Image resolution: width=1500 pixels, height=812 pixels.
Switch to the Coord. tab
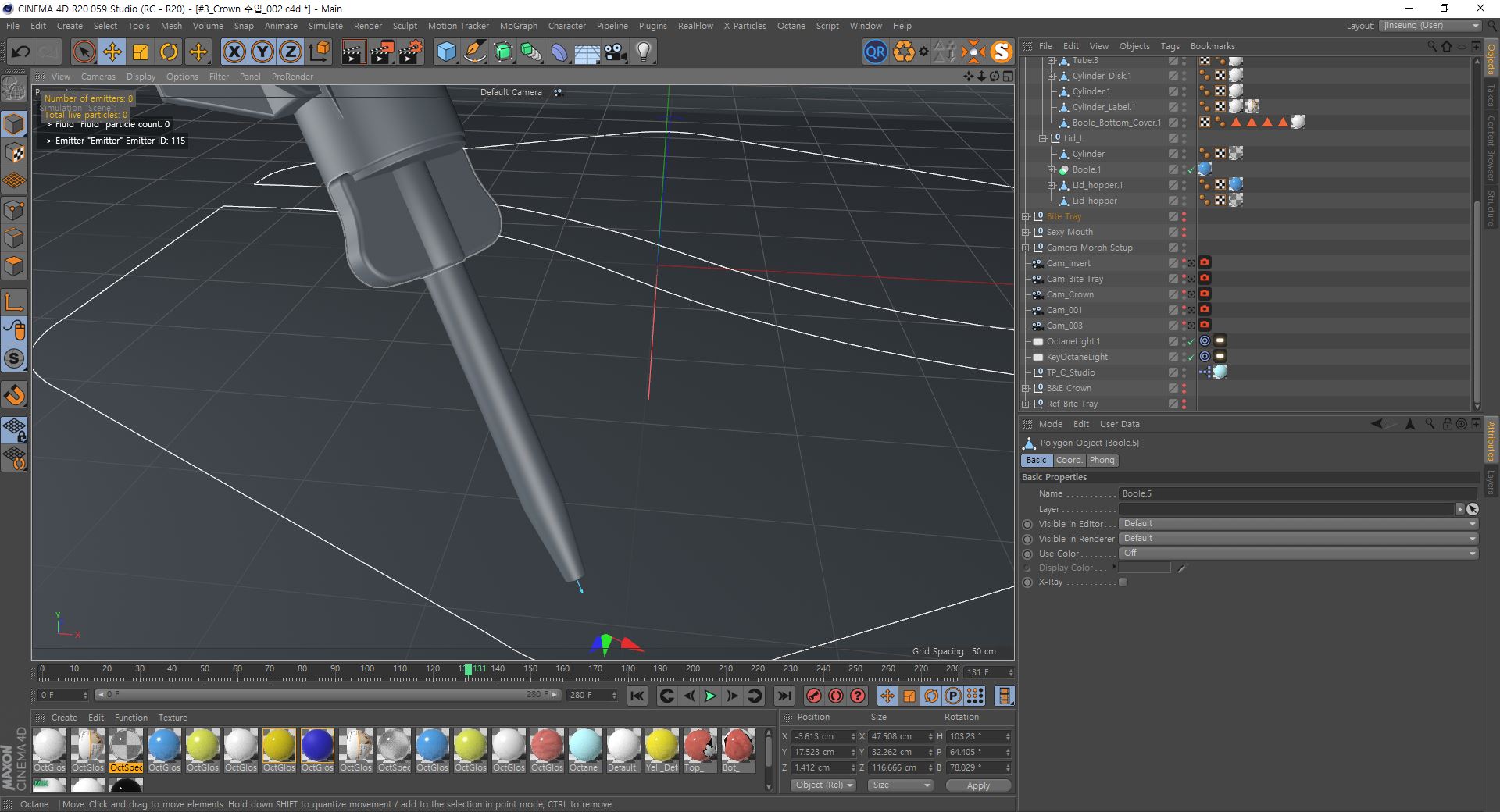[1069, 460]
